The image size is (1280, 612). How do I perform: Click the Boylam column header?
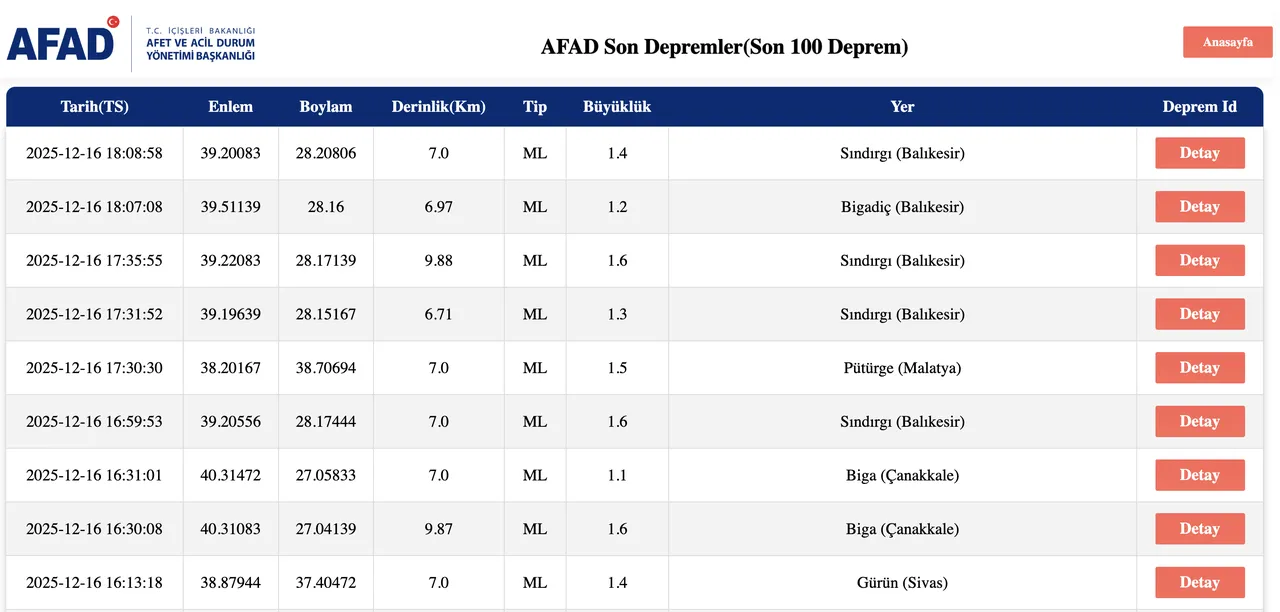(x=326, y=106)
